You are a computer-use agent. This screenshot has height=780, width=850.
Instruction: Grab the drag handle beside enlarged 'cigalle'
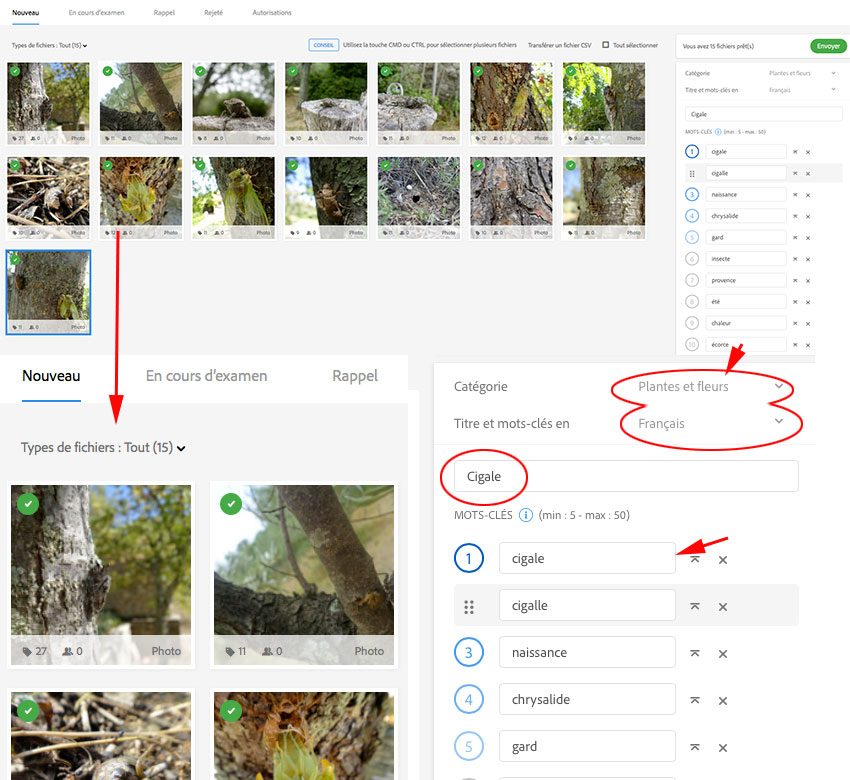(469, 607)
